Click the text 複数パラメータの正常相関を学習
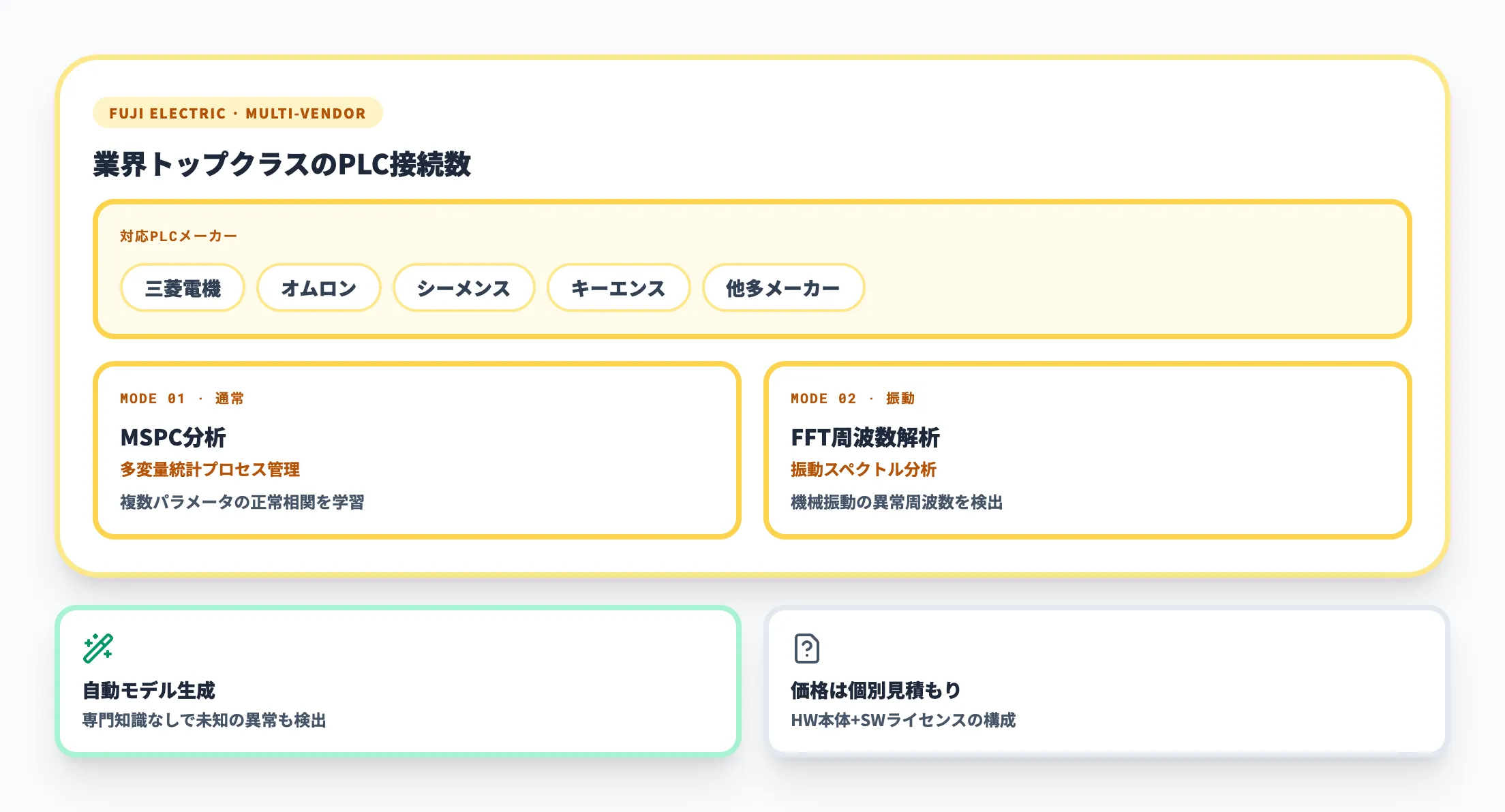The height and width of the screenshot is (812, 1505). click(243, 502)
